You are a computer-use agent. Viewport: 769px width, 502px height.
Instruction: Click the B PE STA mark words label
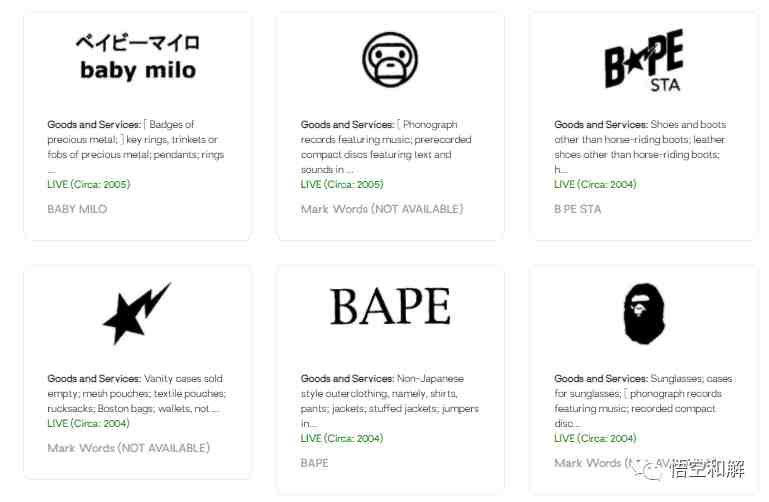coord(577,209)
